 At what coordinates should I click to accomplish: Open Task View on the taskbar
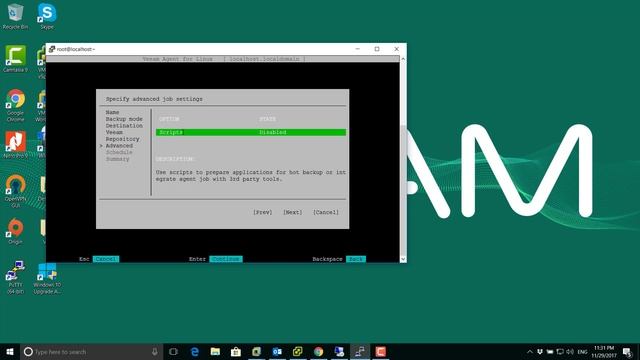coord(173,351)
